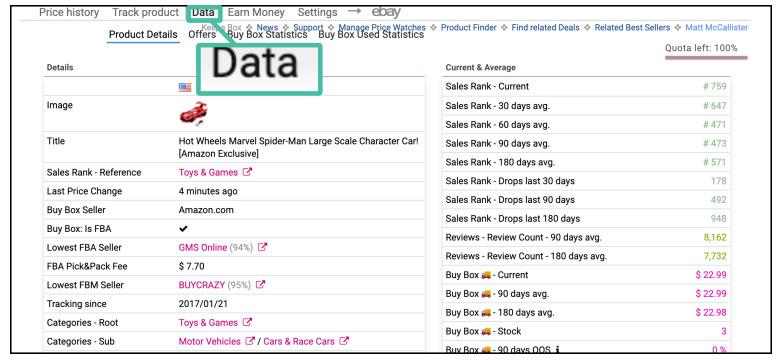Select the product title text
The height and width of the screenshot is (360, 778).
298,147
